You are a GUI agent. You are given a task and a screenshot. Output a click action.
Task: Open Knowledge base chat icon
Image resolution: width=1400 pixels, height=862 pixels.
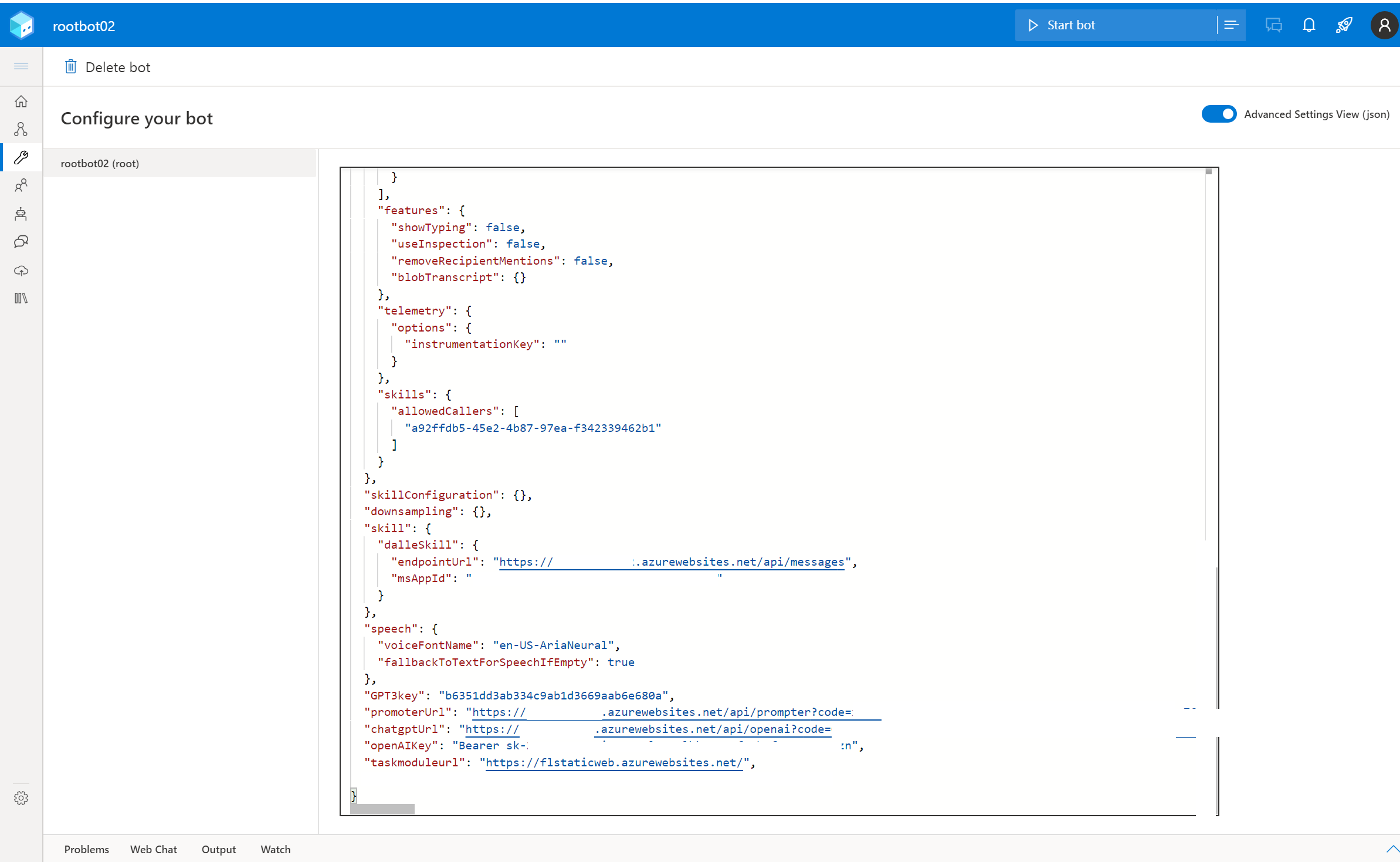[21, 242]
